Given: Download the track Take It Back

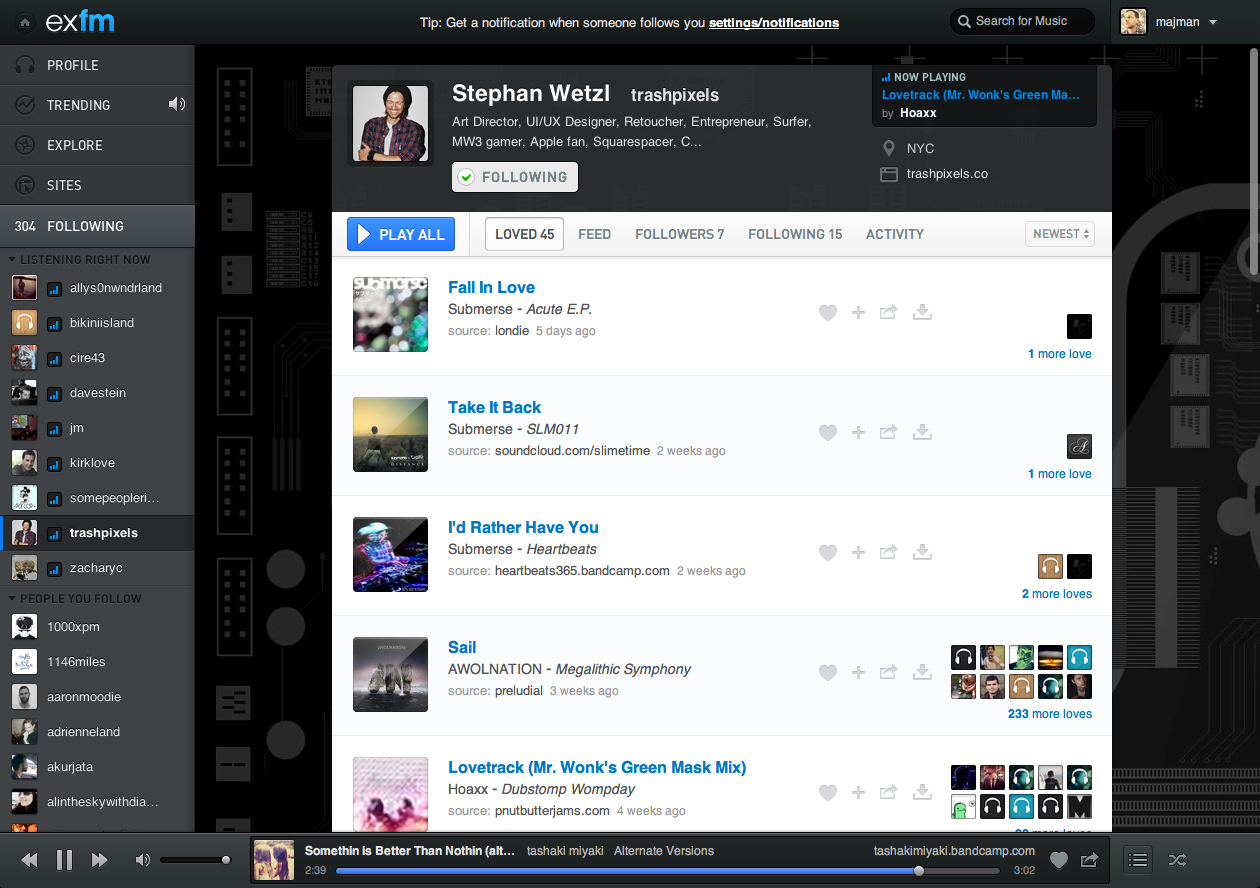Looking at the screenshot, I should 923,433.
